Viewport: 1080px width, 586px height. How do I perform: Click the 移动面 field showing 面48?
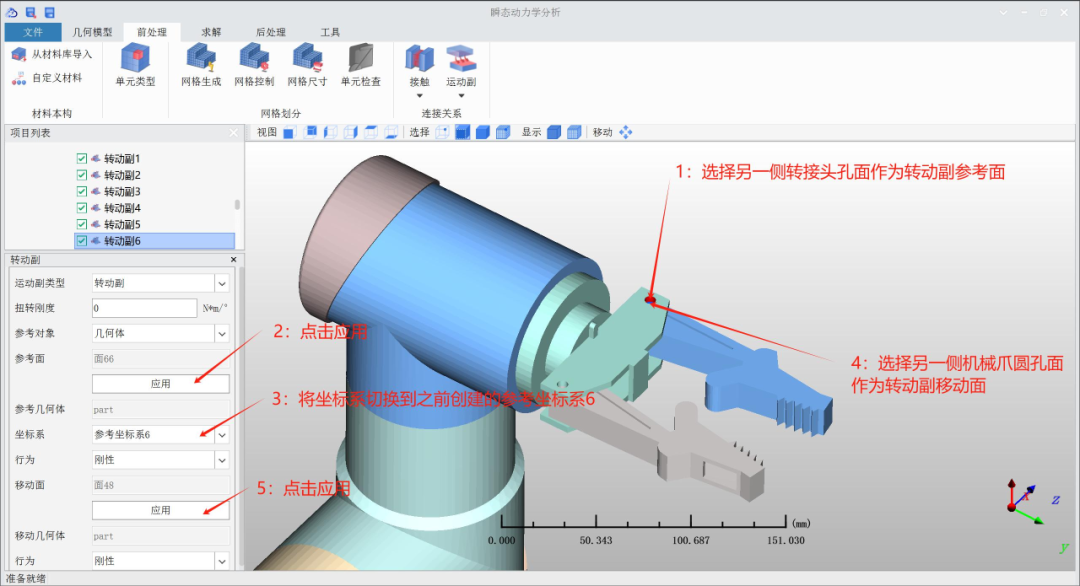click(160, 485)
